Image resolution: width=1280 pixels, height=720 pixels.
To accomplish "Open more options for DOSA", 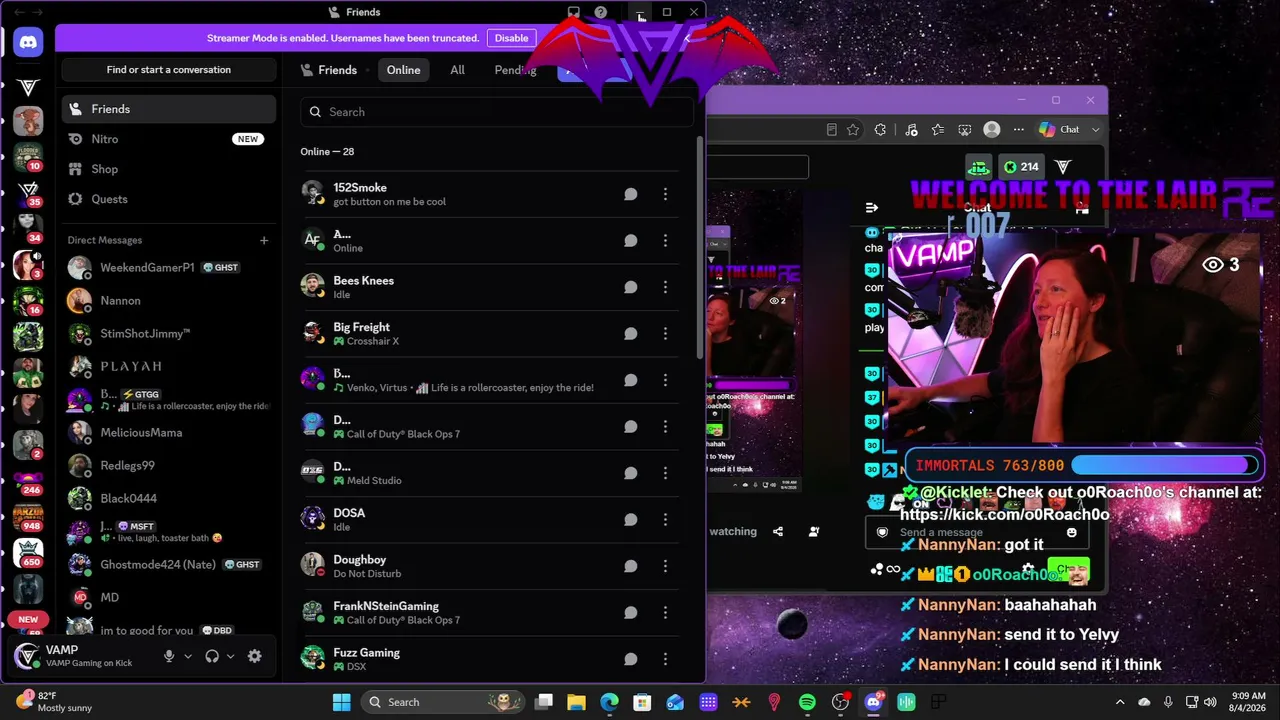I will (x=665, y=519).
